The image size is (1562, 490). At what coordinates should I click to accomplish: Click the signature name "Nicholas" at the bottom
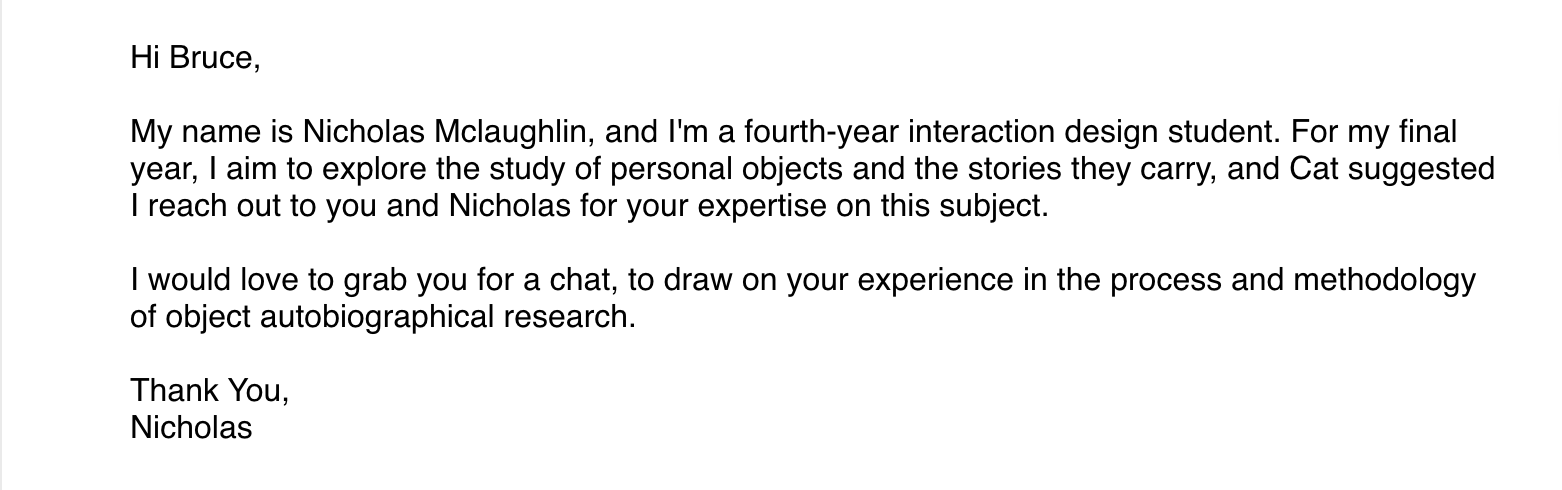191,428
